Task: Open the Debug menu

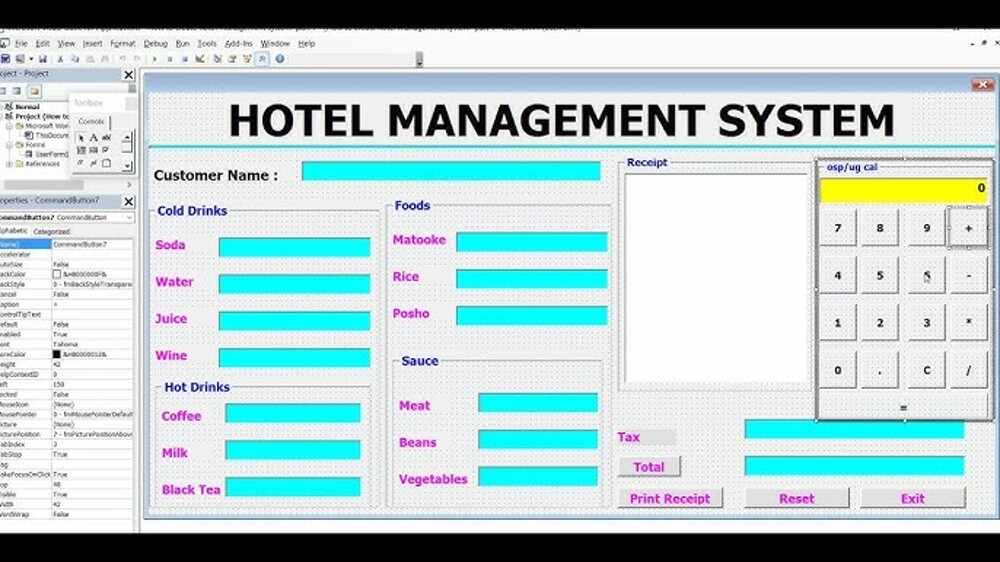Action: pyautogui.click(x=155, y=44)
